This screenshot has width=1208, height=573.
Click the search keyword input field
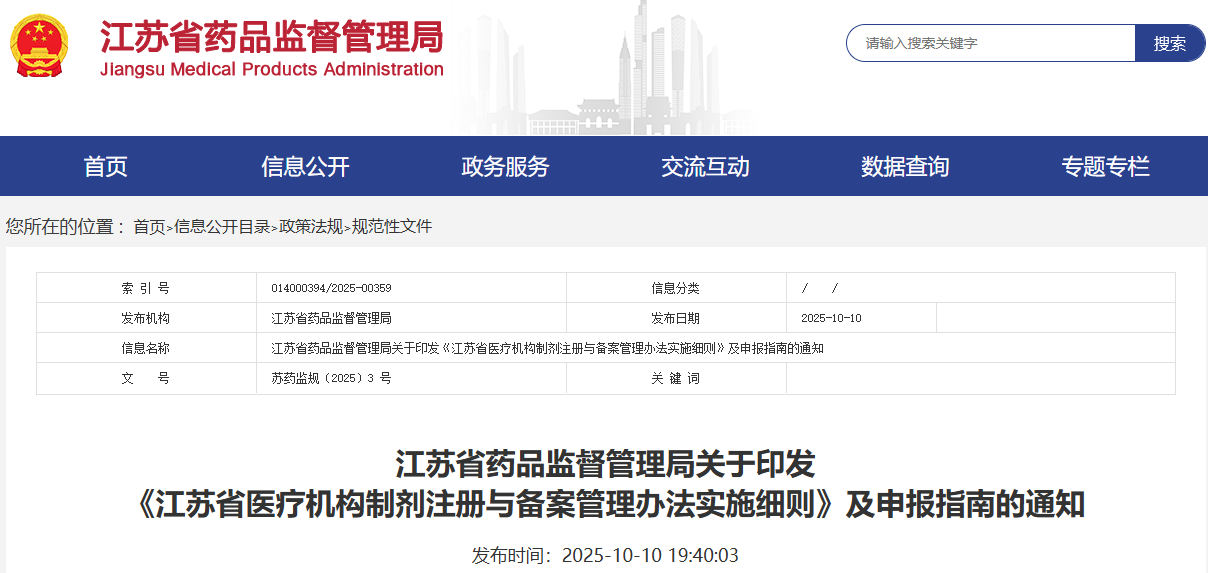click(x=990, y=43)
